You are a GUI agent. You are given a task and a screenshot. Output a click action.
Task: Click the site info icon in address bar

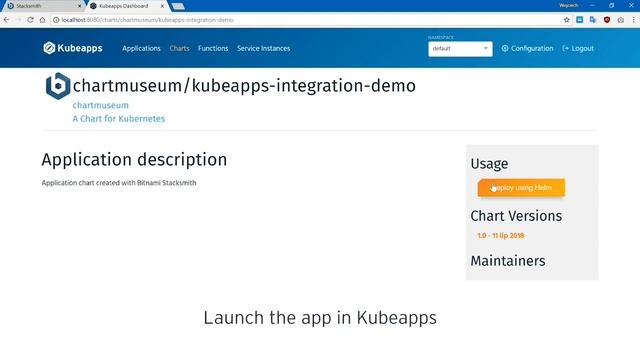pyautogui.click(x=56, y=20)
